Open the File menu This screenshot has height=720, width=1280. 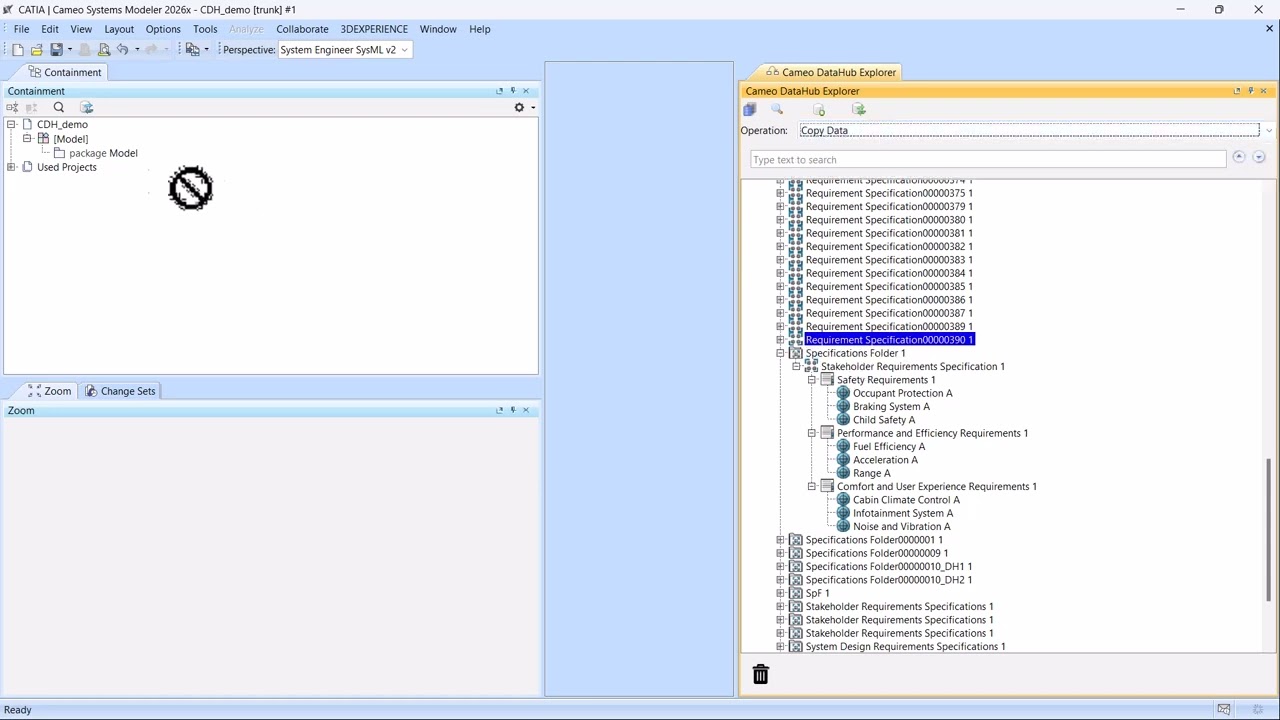21,29
